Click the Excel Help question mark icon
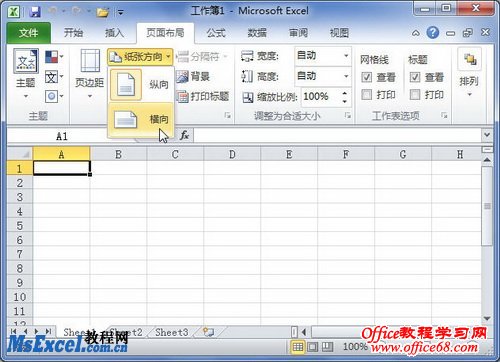 click(x=433, y=33)
